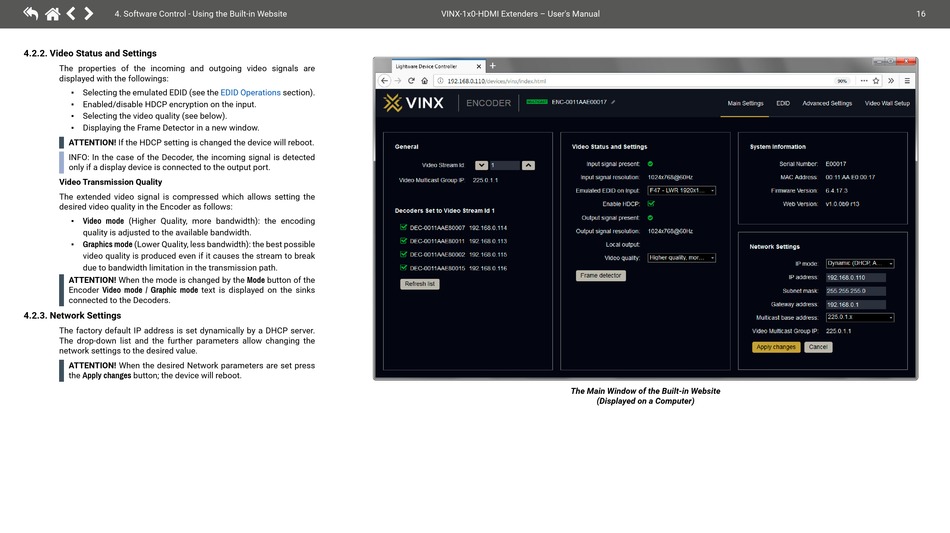Click the decoder IP 192.168.0.114

[488, 228]
